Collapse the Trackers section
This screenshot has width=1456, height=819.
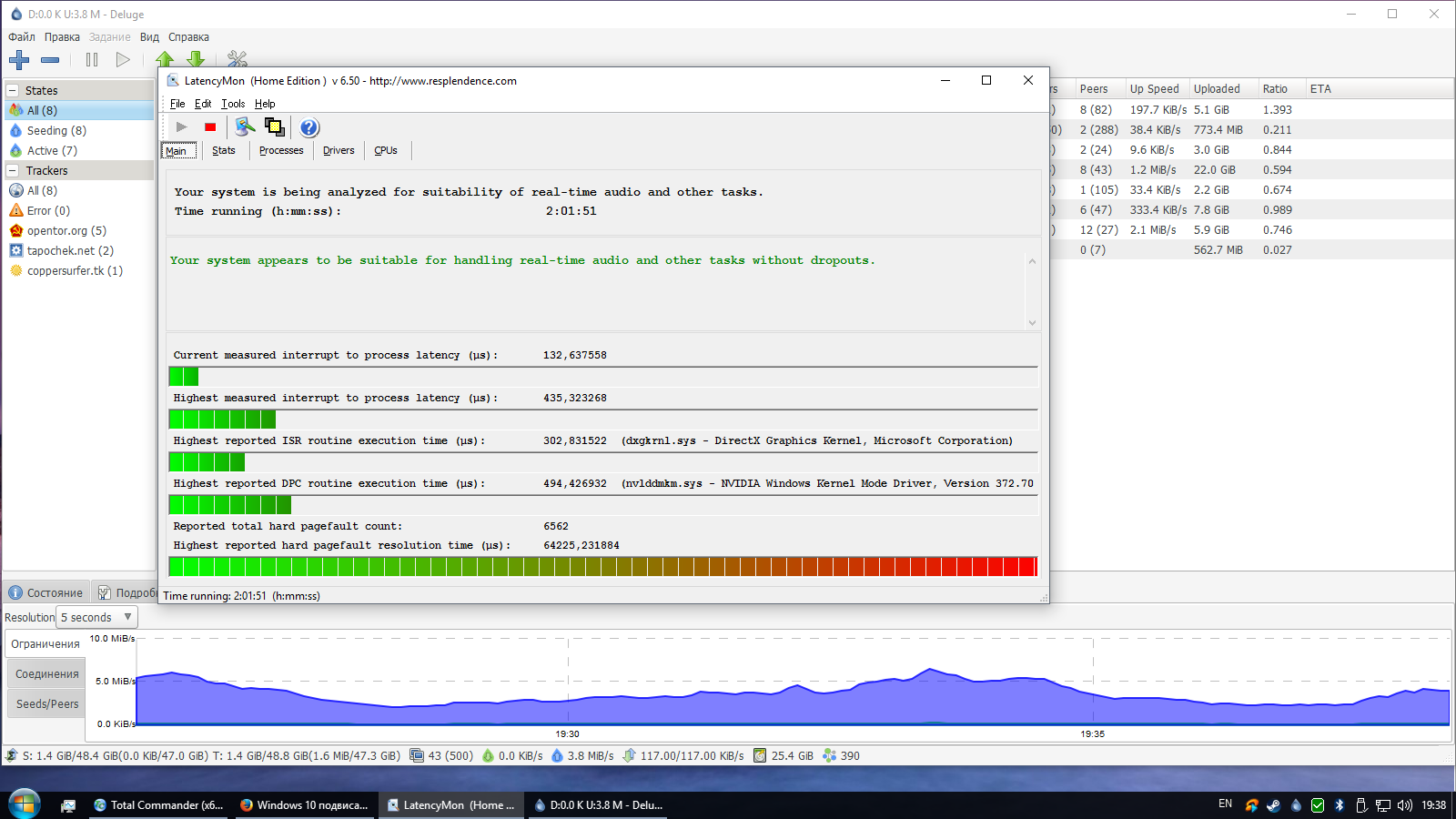13,171
